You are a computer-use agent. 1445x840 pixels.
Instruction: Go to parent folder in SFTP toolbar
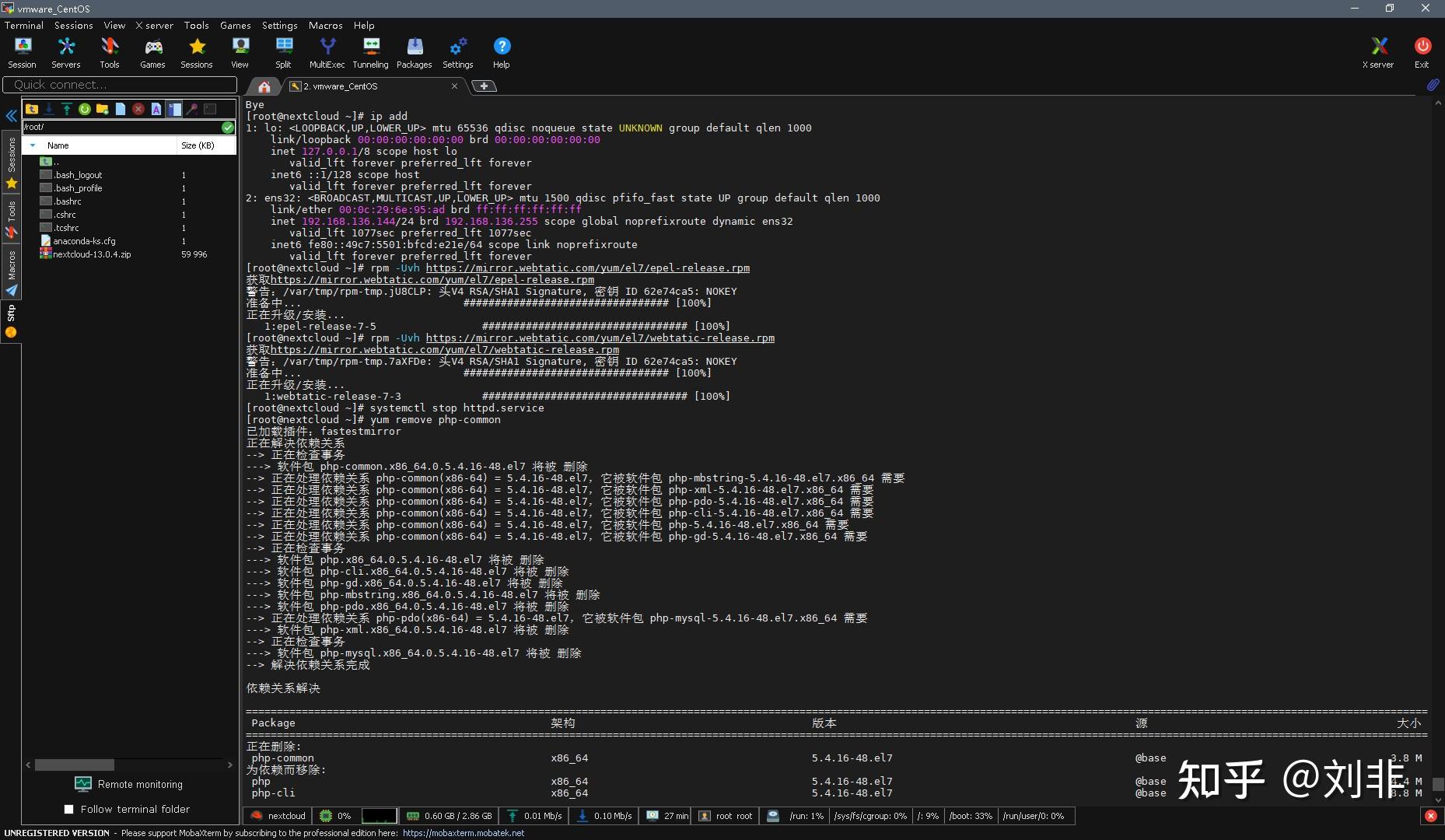coord(32,109)
